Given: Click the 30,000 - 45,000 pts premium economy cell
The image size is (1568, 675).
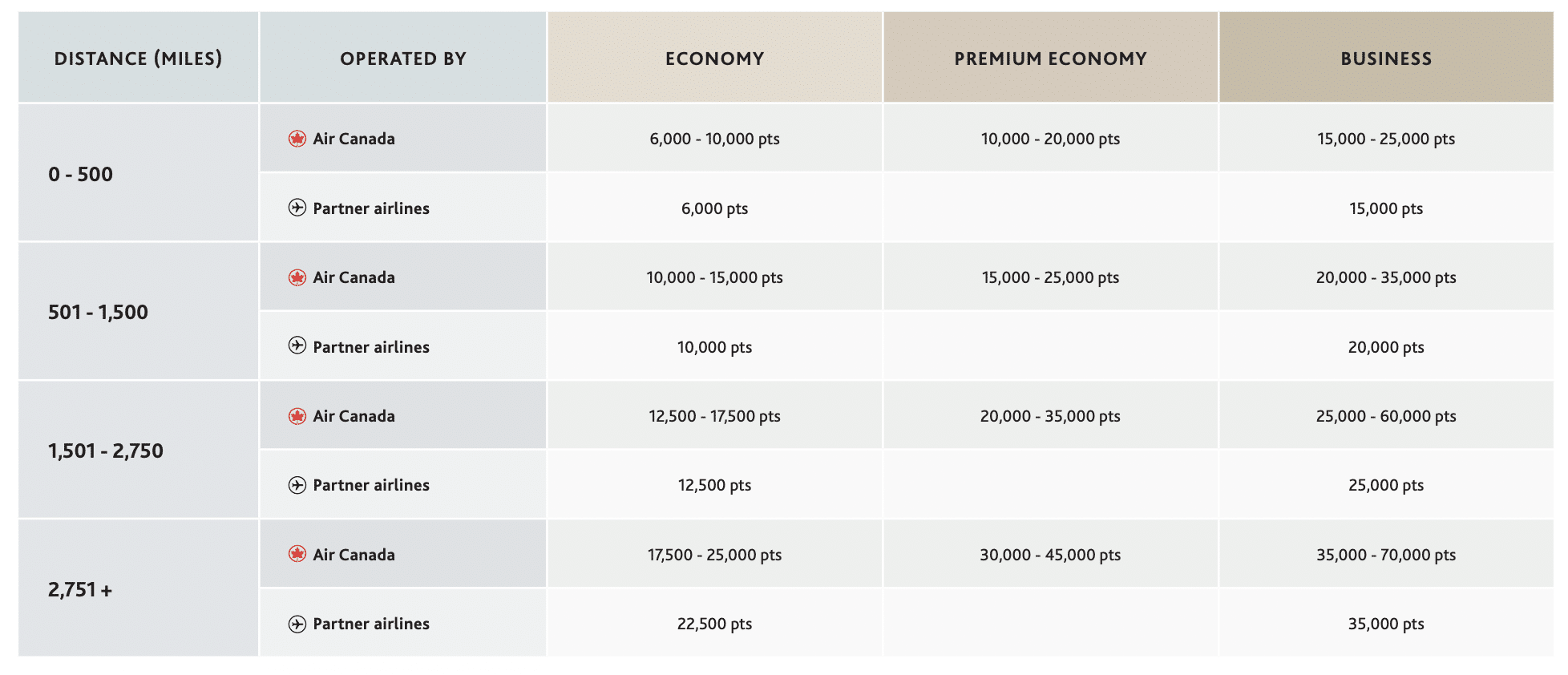Looking at the screenshot, I should point(1050,555).
